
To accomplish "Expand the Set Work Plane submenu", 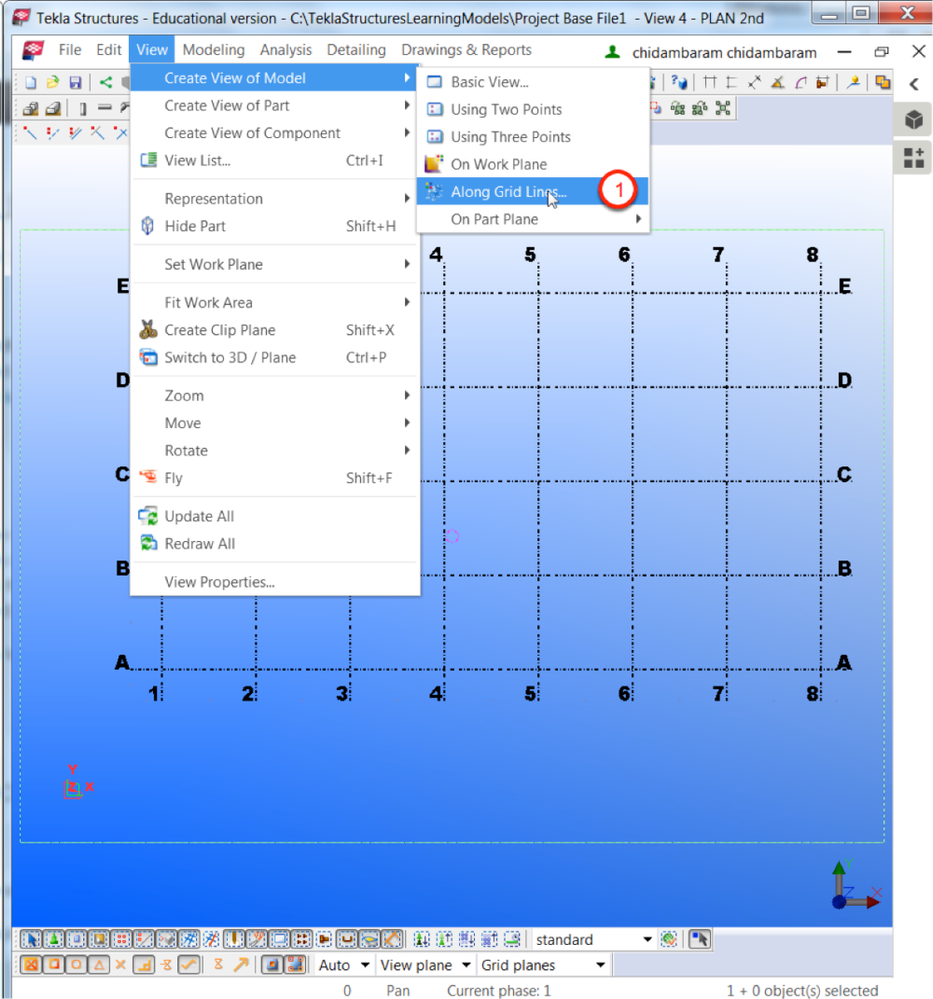I will (275, 264).
